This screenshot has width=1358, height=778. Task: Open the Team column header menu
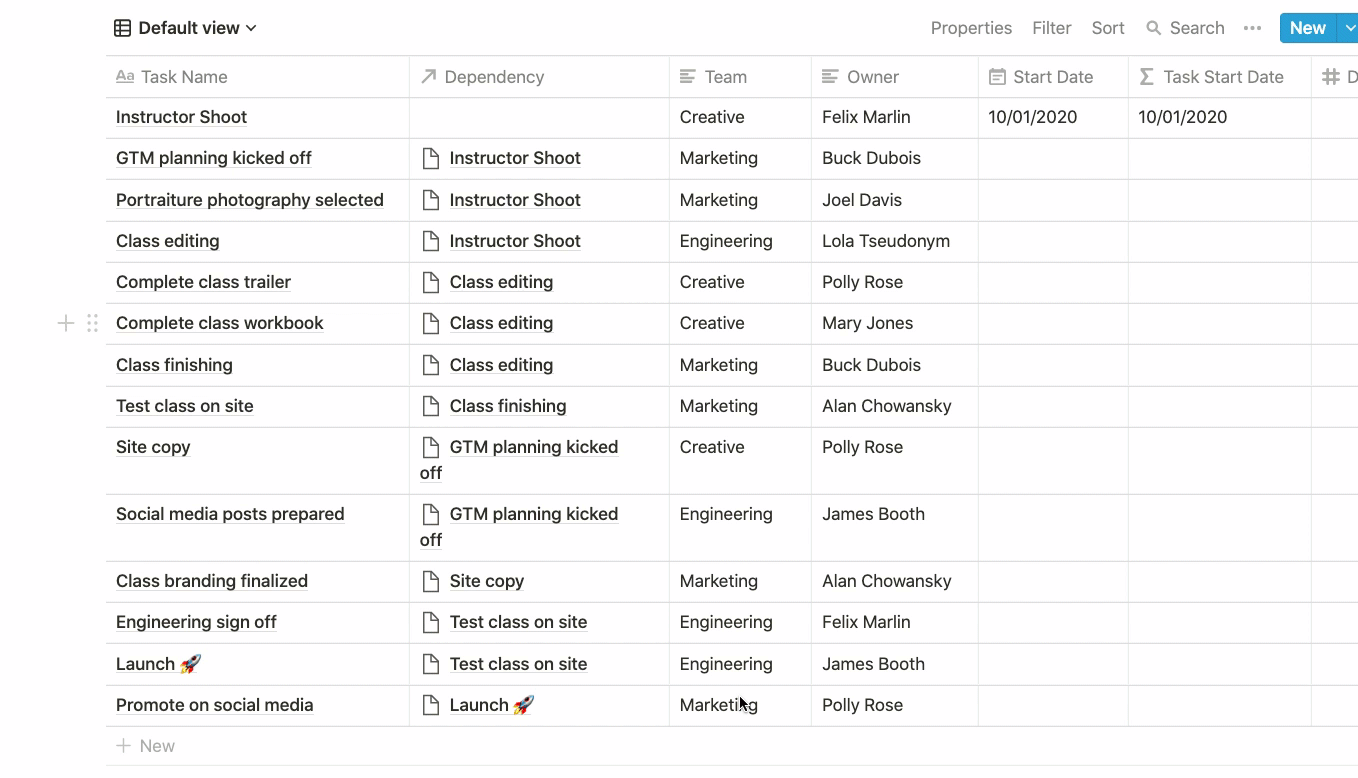coord(725,77)
